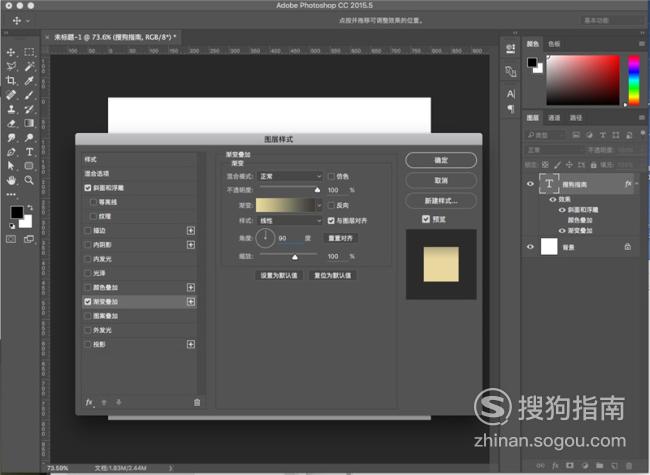
Task: Click the 重置对齐 (Reset Alignment) button
Action: 340,238
